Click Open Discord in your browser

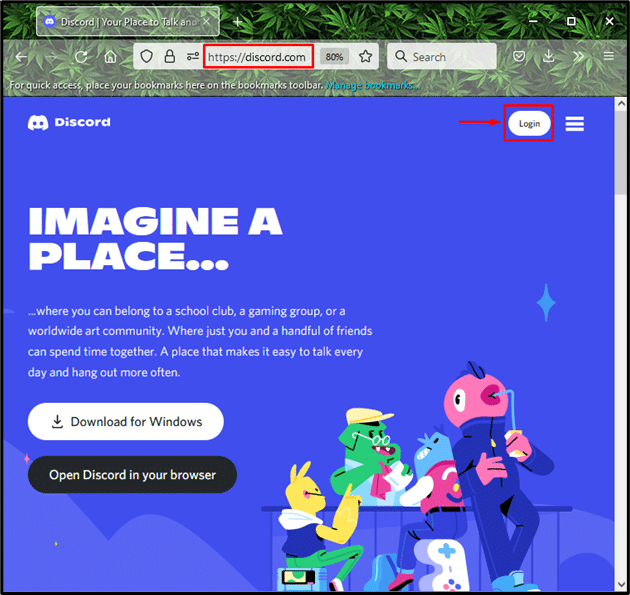pyautogui.click(x=132, y=474)
